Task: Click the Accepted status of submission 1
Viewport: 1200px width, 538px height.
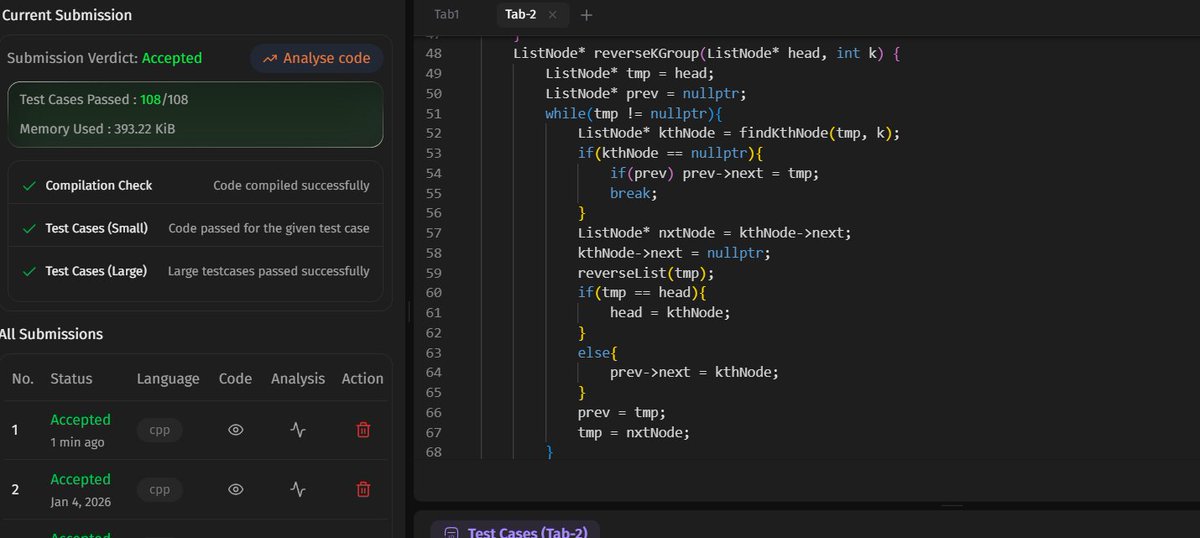Action: (x=80, y=420)
